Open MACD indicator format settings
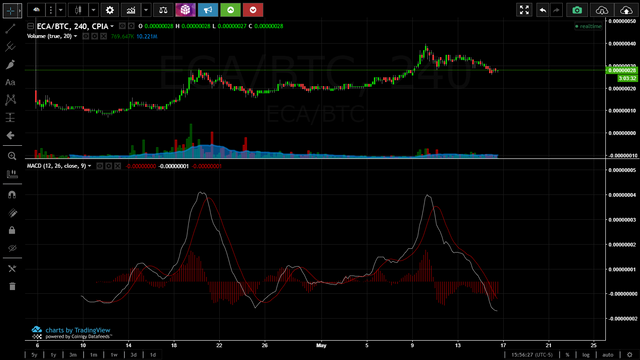 [x=109, y=166]
